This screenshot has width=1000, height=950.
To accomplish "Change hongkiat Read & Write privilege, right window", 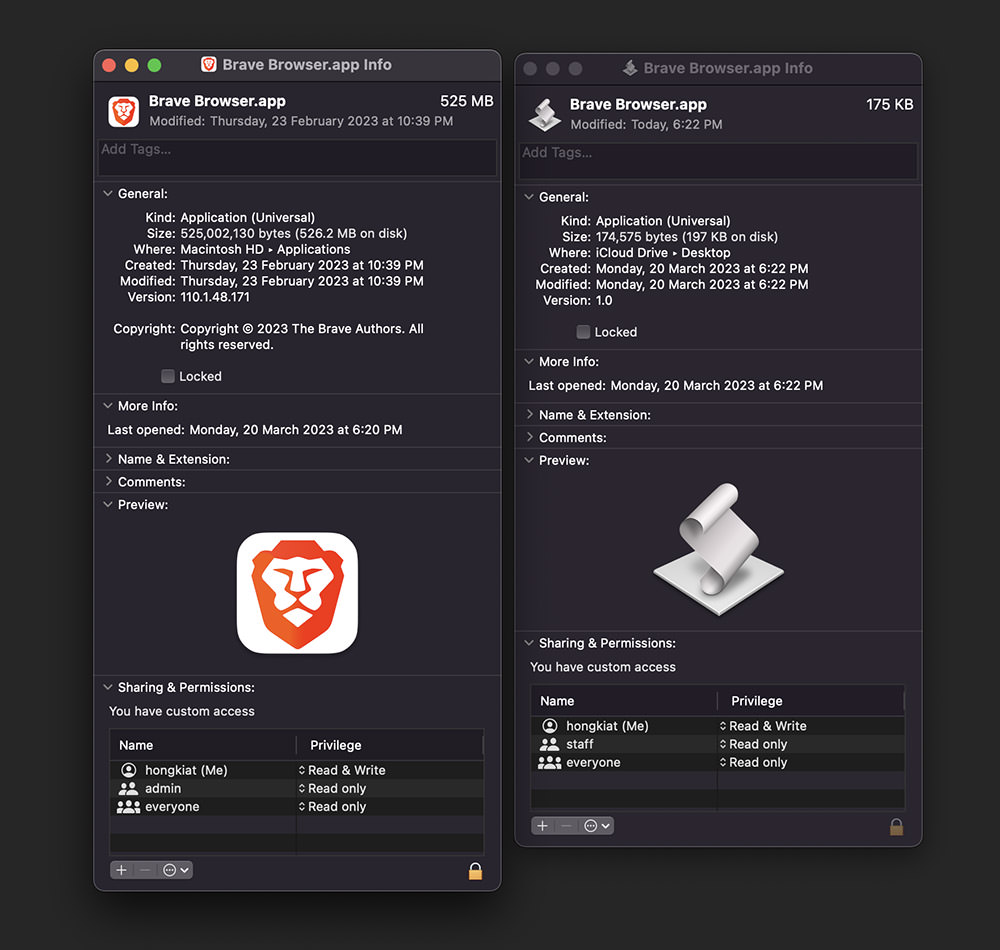I will coord(763,726).
